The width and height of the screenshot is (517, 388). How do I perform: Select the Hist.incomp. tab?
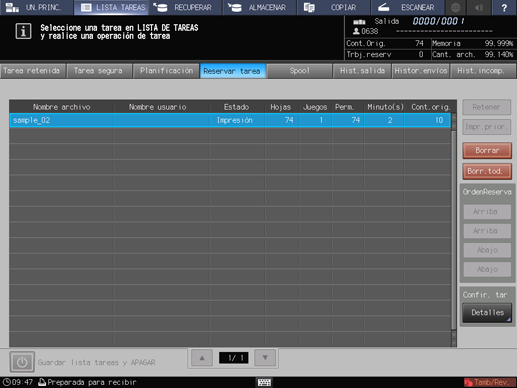pos(483,71)
